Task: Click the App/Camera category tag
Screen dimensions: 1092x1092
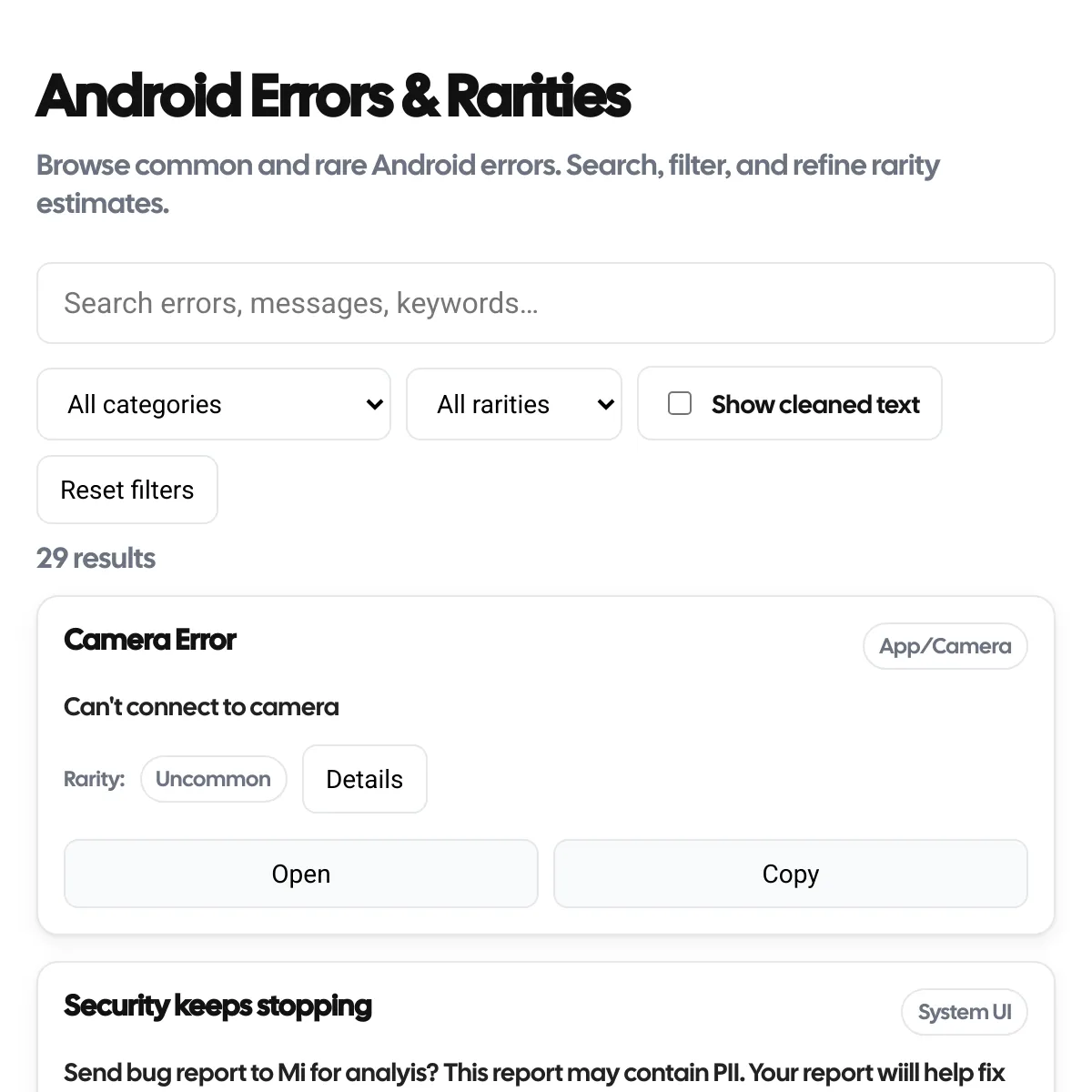Action: [945, 646]
